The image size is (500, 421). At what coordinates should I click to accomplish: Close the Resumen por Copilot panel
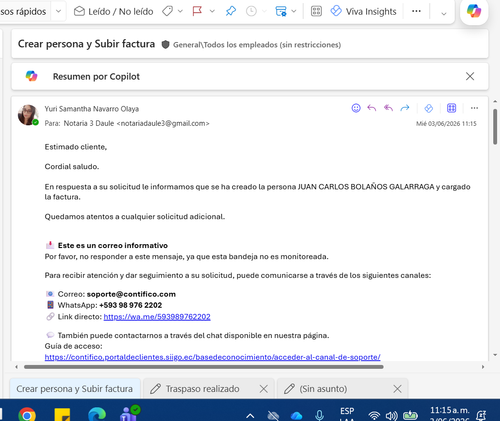coord(470,76)
